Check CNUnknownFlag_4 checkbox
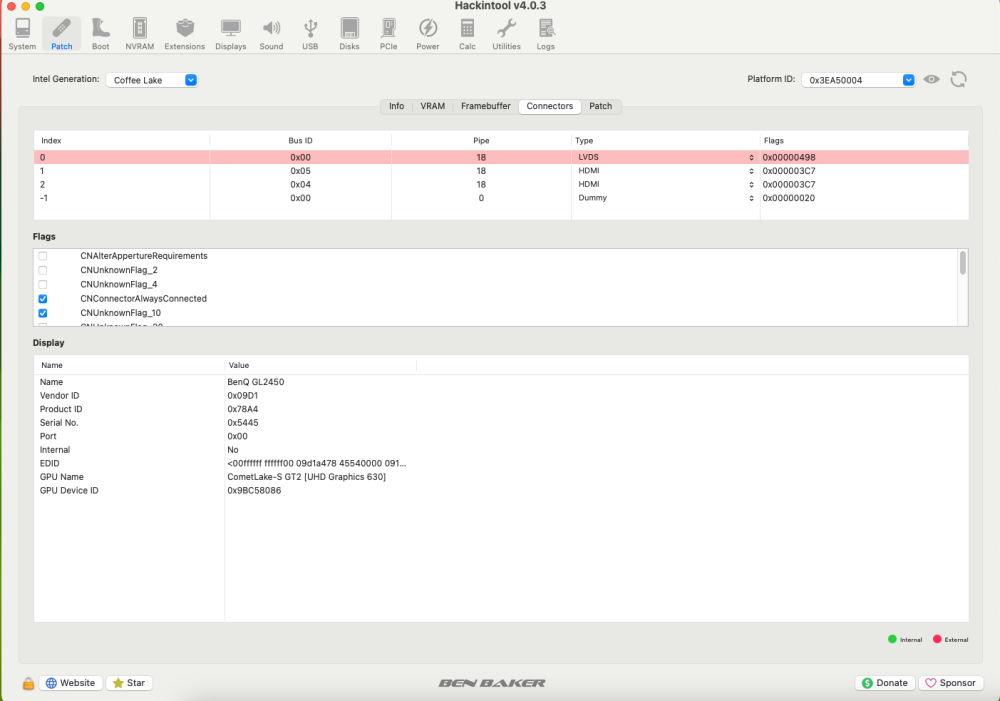The image size is (1000, 701). pyautogui.click(x=43, y=284)
